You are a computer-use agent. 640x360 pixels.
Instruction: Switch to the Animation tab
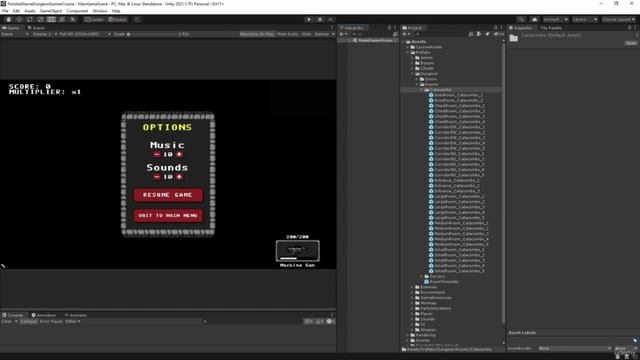pos(44,315)
